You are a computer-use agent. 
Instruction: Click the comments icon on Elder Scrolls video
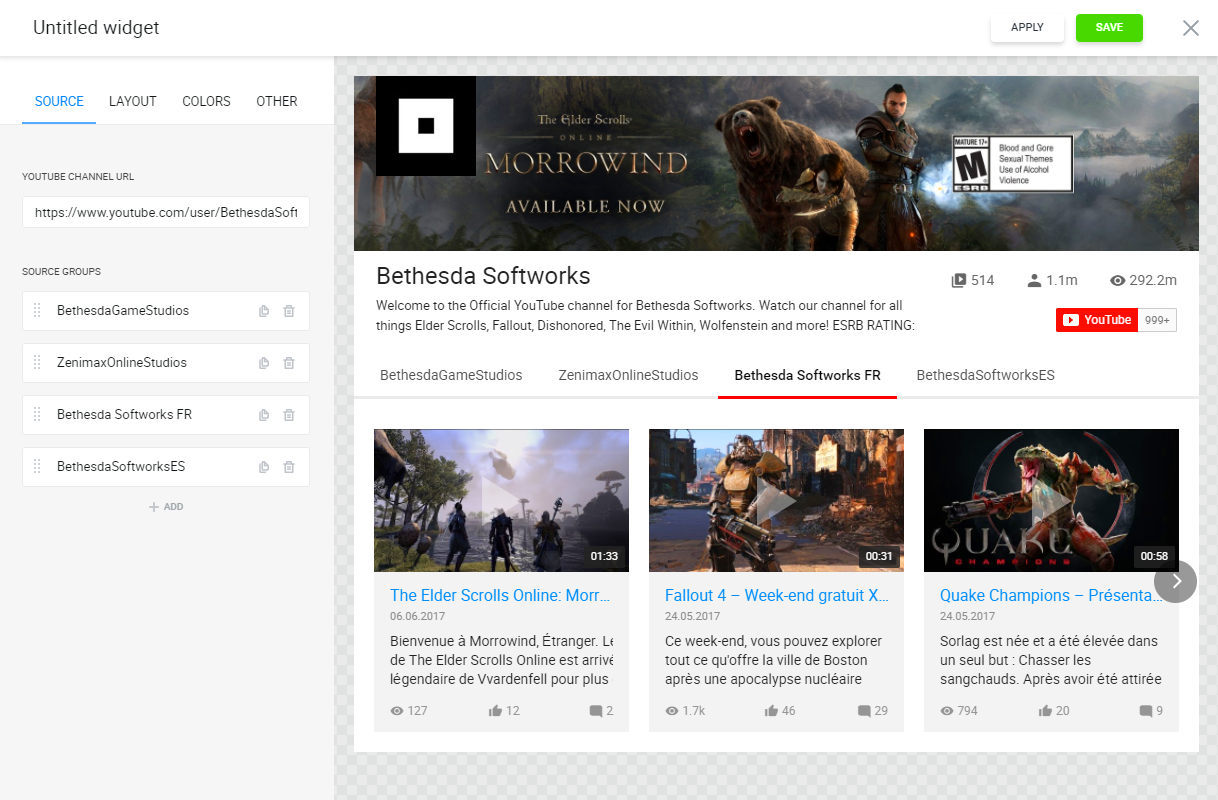click(x=596, y=711)
